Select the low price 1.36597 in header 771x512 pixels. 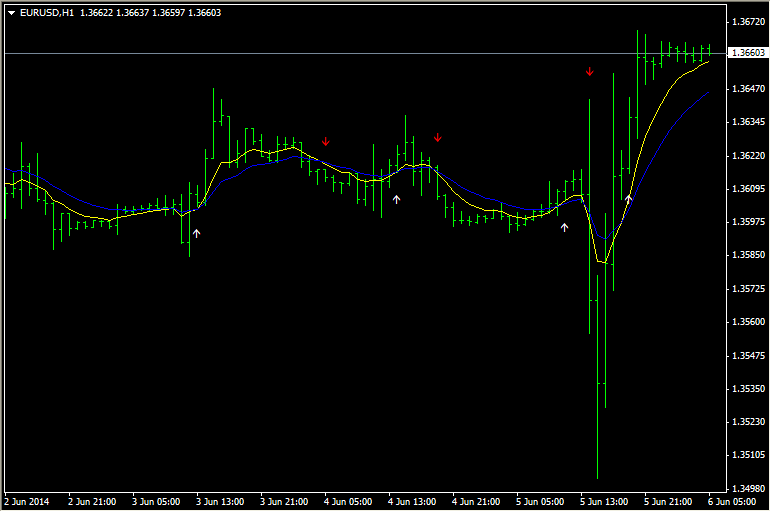(168, 13)
